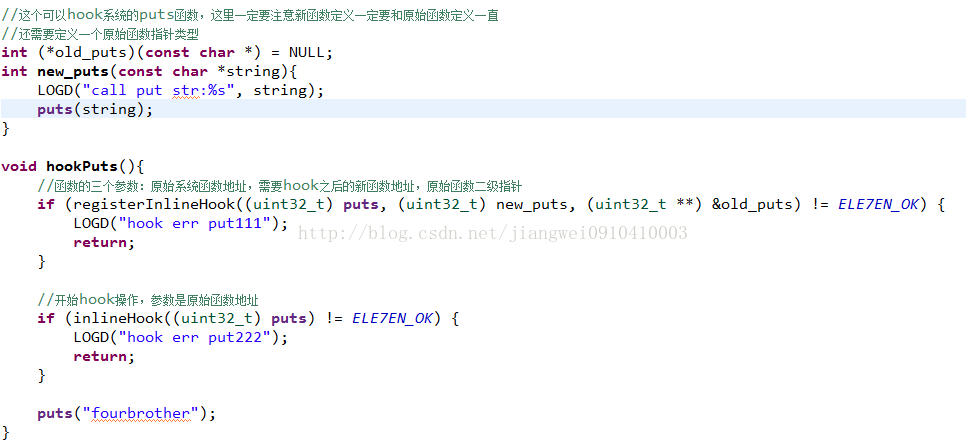This screenshot has width=966, height=445.
Task: Click the "inlineHook" function call
Action: click(x=118, y=319)
